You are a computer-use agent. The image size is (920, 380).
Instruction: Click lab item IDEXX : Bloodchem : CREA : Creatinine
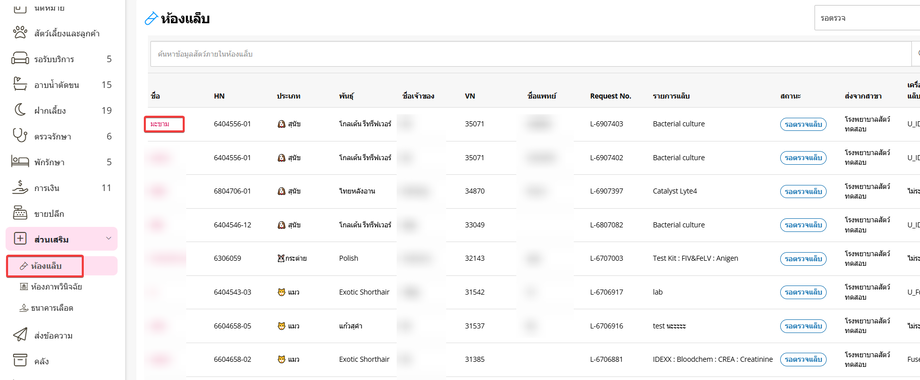(x=712, y=359)
